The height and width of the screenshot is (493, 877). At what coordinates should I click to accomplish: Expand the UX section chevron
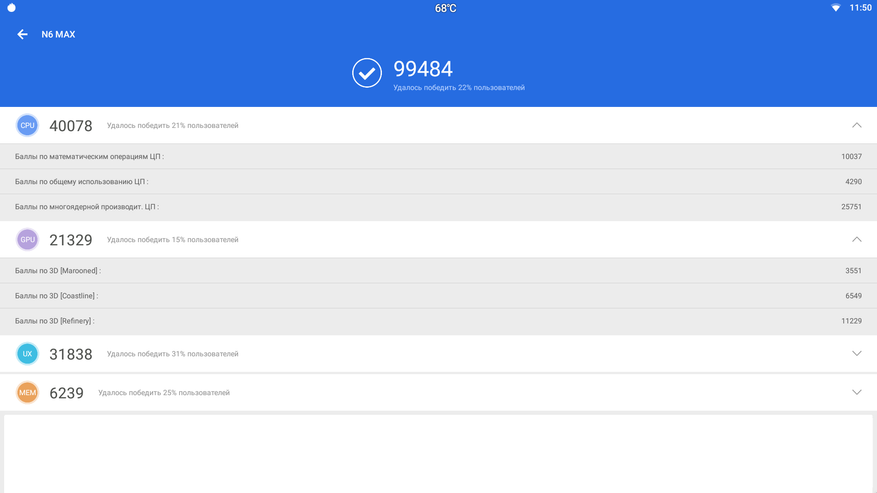coord(856,354)
